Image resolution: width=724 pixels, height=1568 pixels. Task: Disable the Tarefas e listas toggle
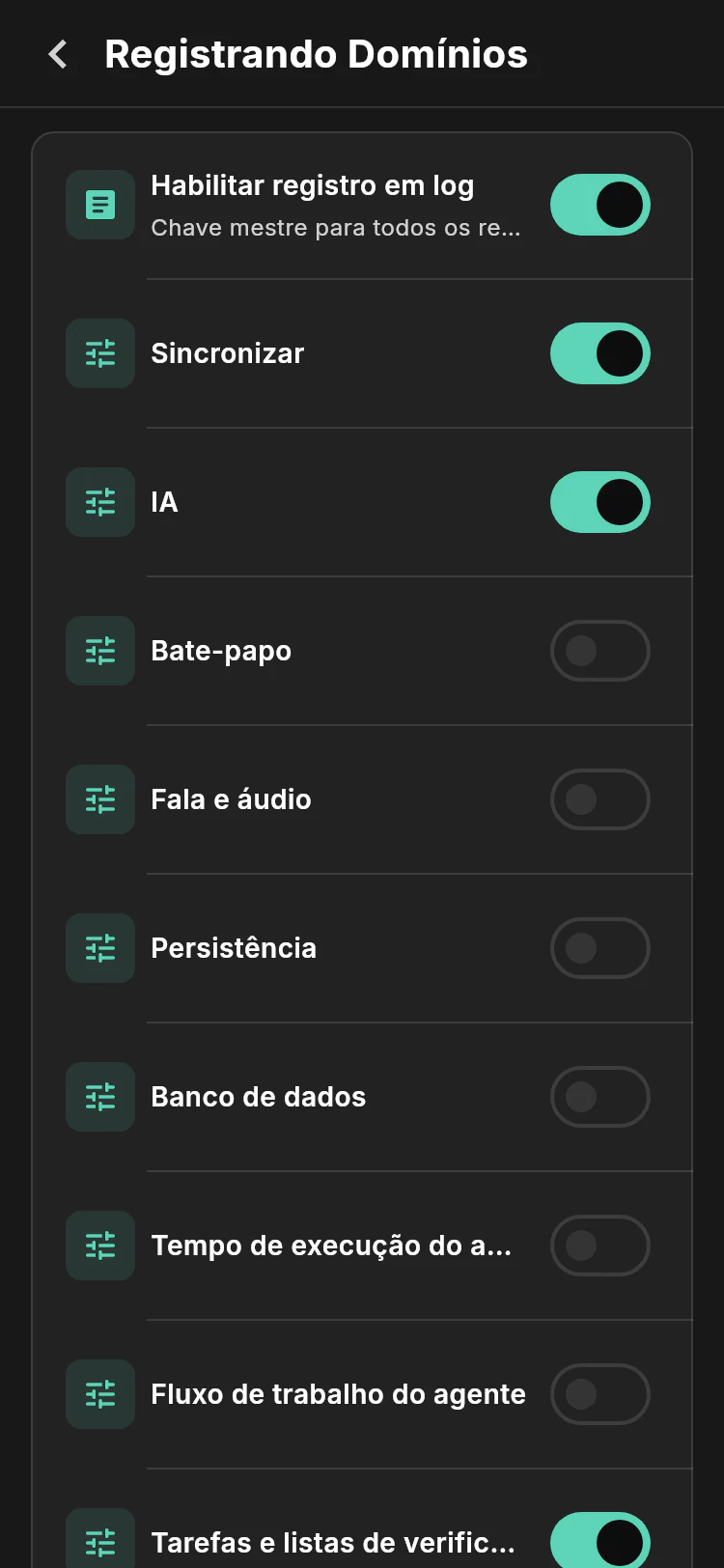coord(600,1541)
